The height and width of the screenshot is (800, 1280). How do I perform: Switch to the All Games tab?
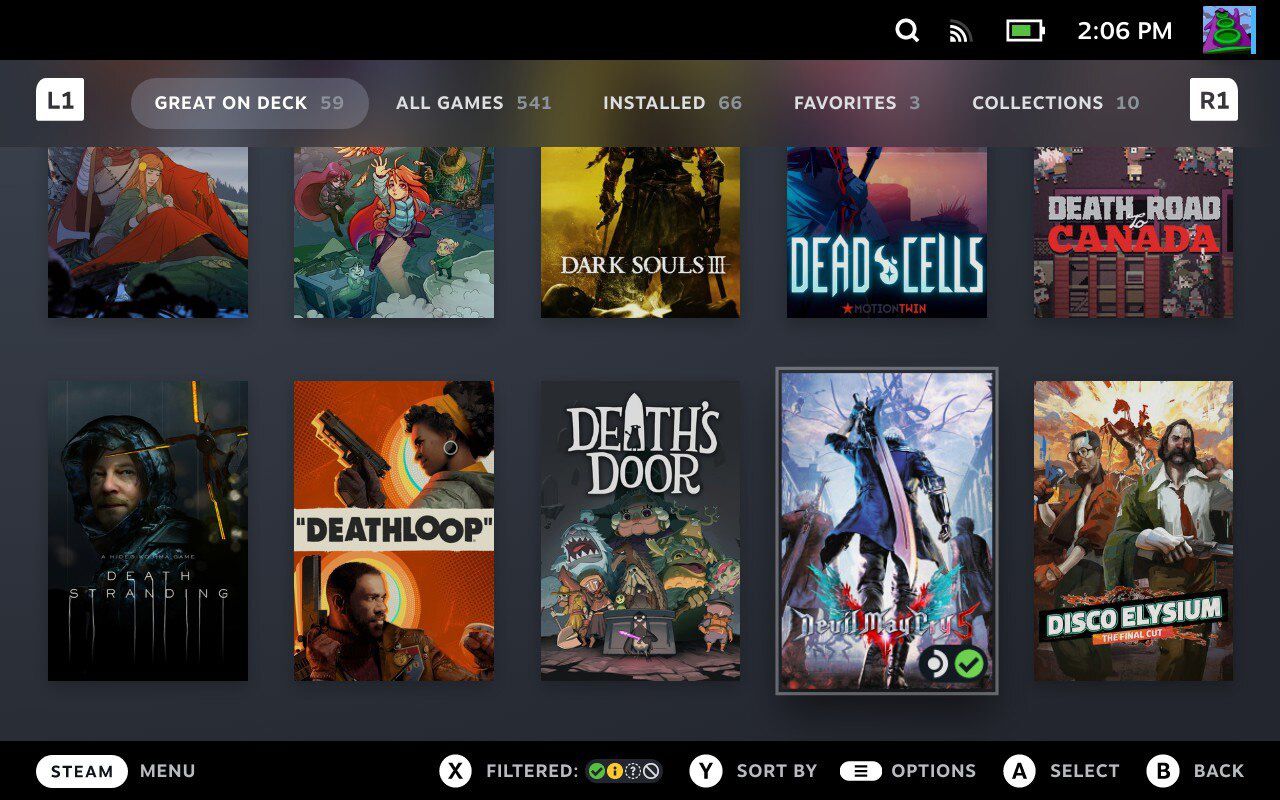[474, 103]
